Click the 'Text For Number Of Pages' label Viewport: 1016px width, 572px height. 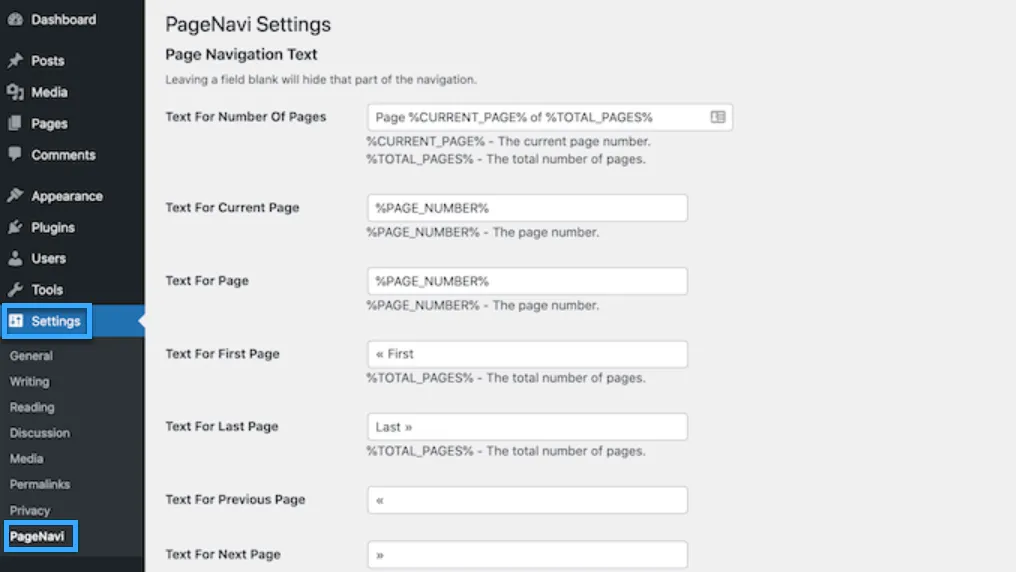coord(246,117)
